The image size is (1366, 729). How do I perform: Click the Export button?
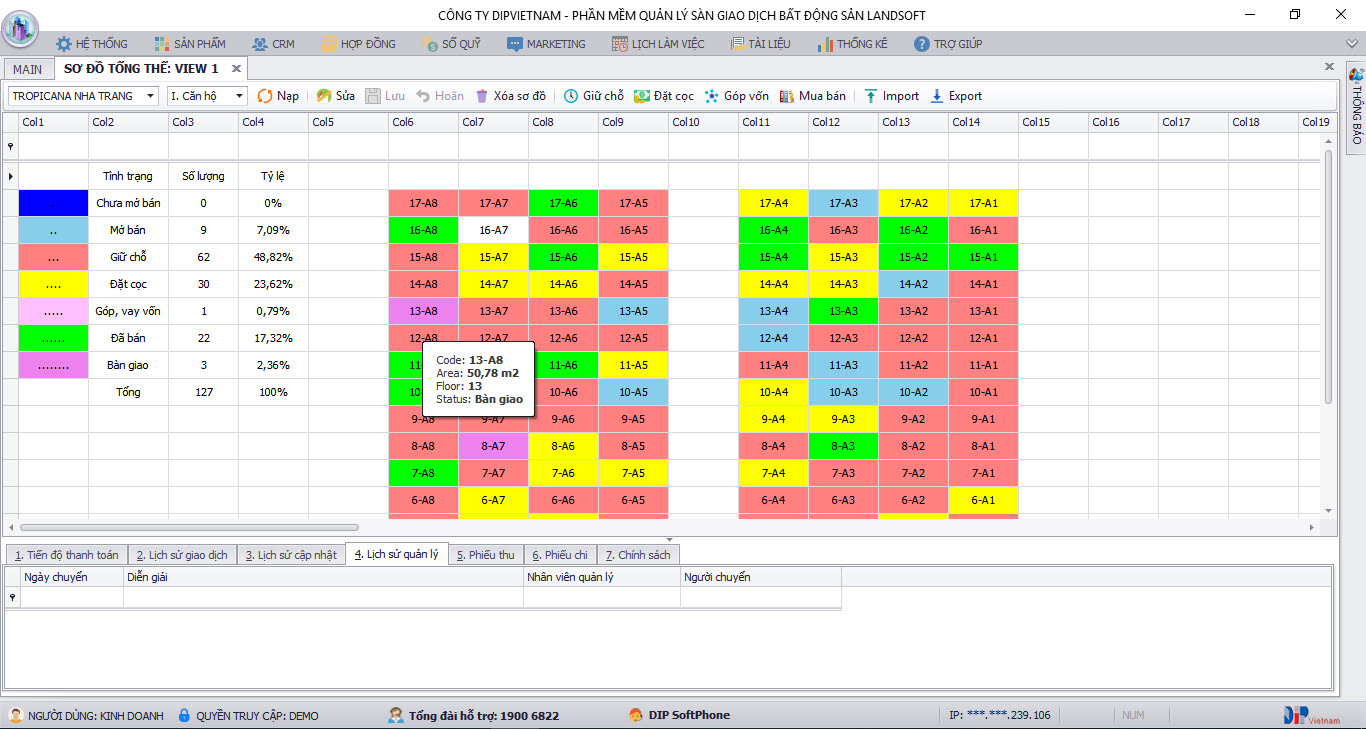pos(956,96)
